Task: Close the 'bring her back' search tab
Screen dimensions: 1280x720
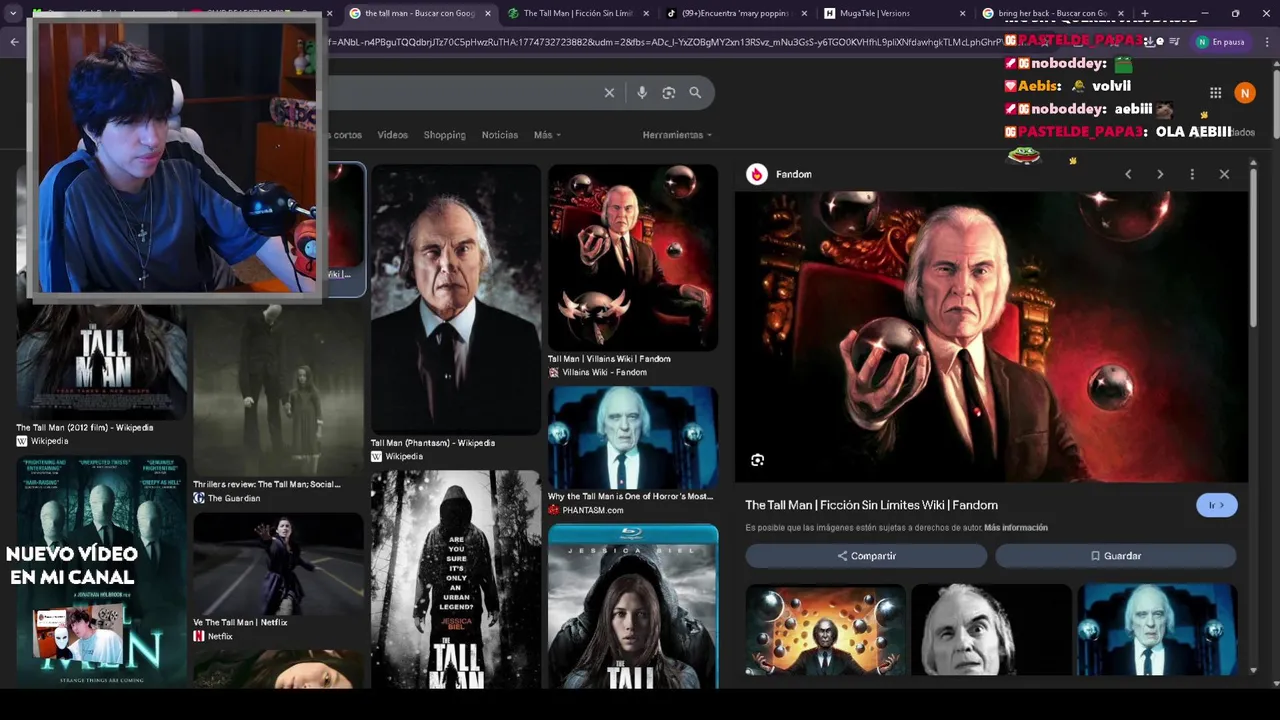Action: coord(1121,14)
